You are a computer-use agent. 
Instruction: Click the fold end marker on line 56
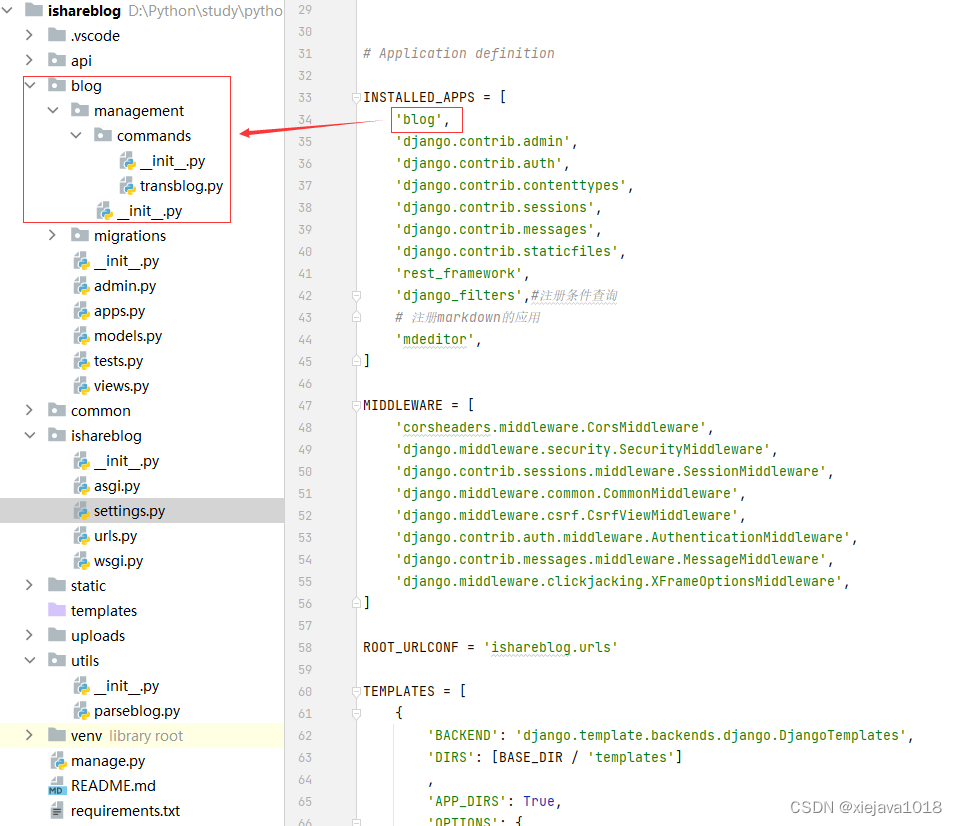pos(356,603)
